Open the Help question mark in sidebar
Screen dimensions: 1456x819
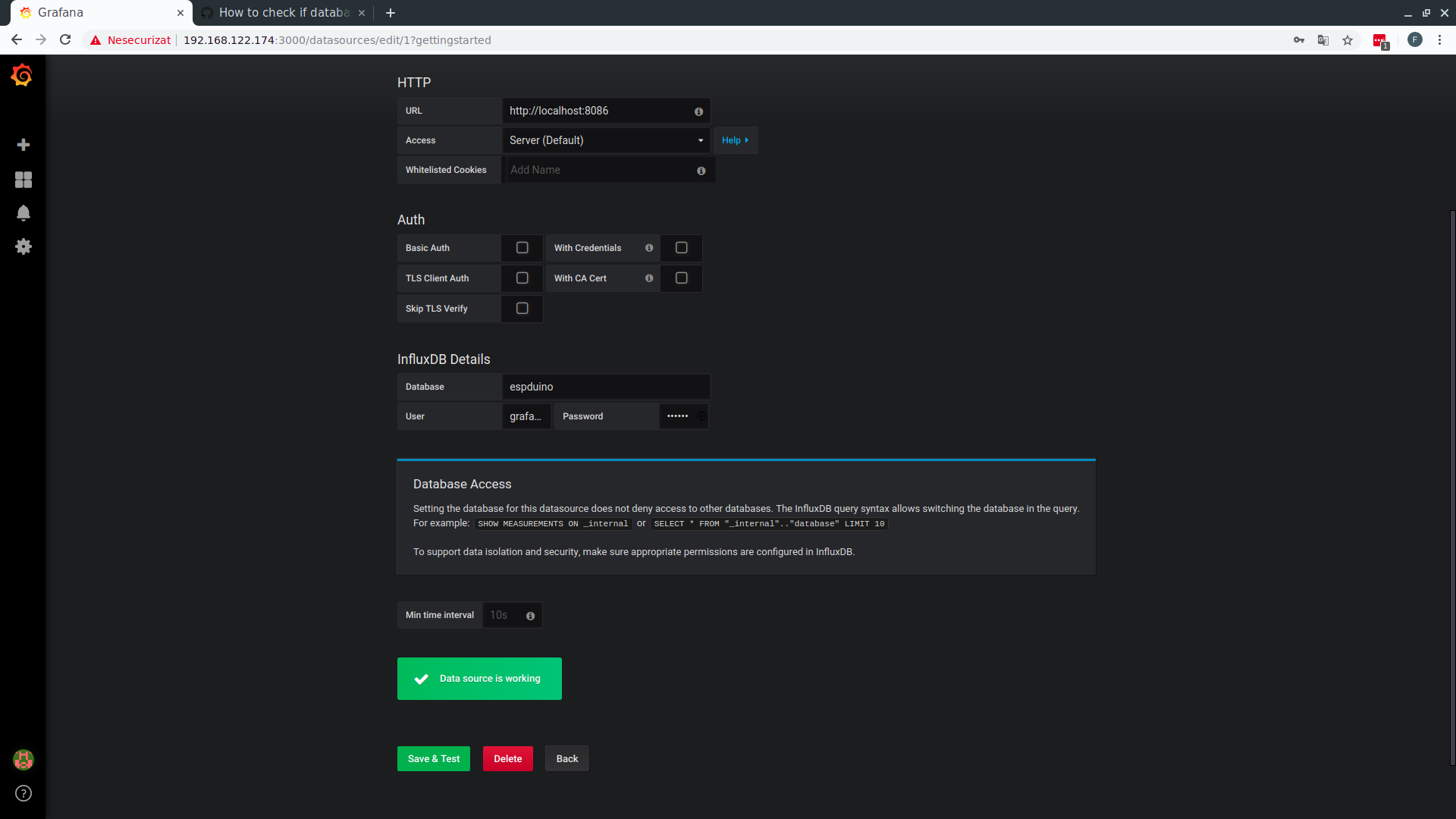24,793
